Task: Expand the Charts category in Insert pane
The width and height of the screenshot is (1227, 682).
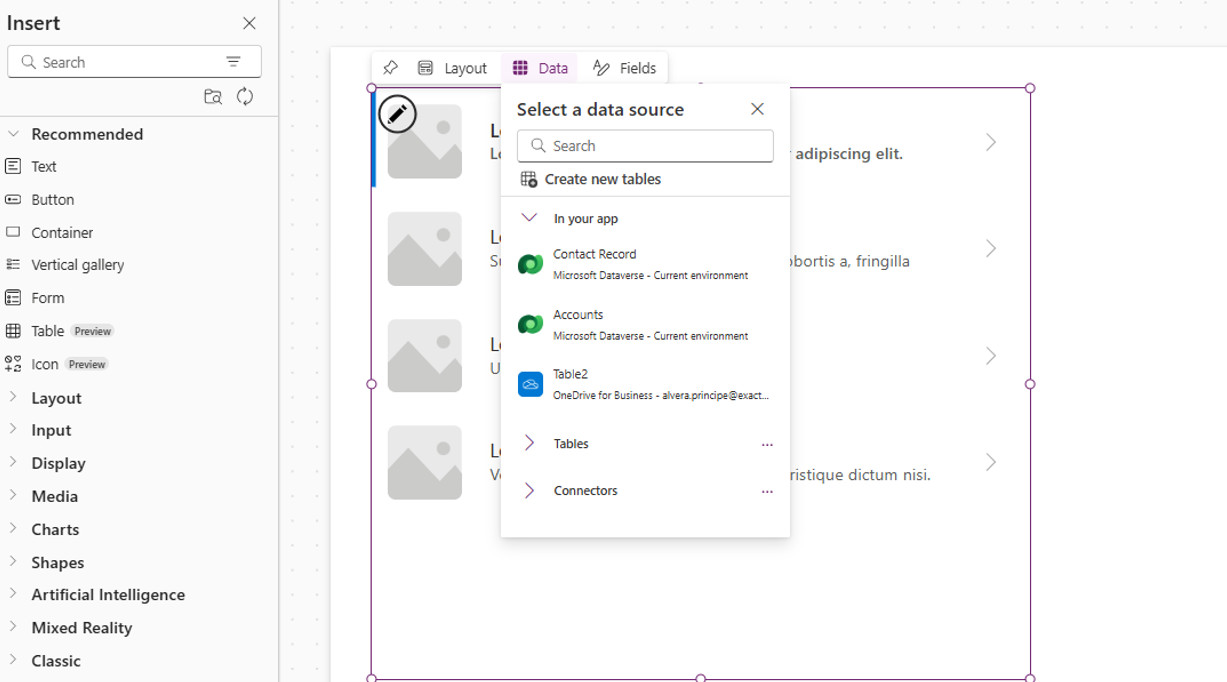Action: (x=55, y=529)
